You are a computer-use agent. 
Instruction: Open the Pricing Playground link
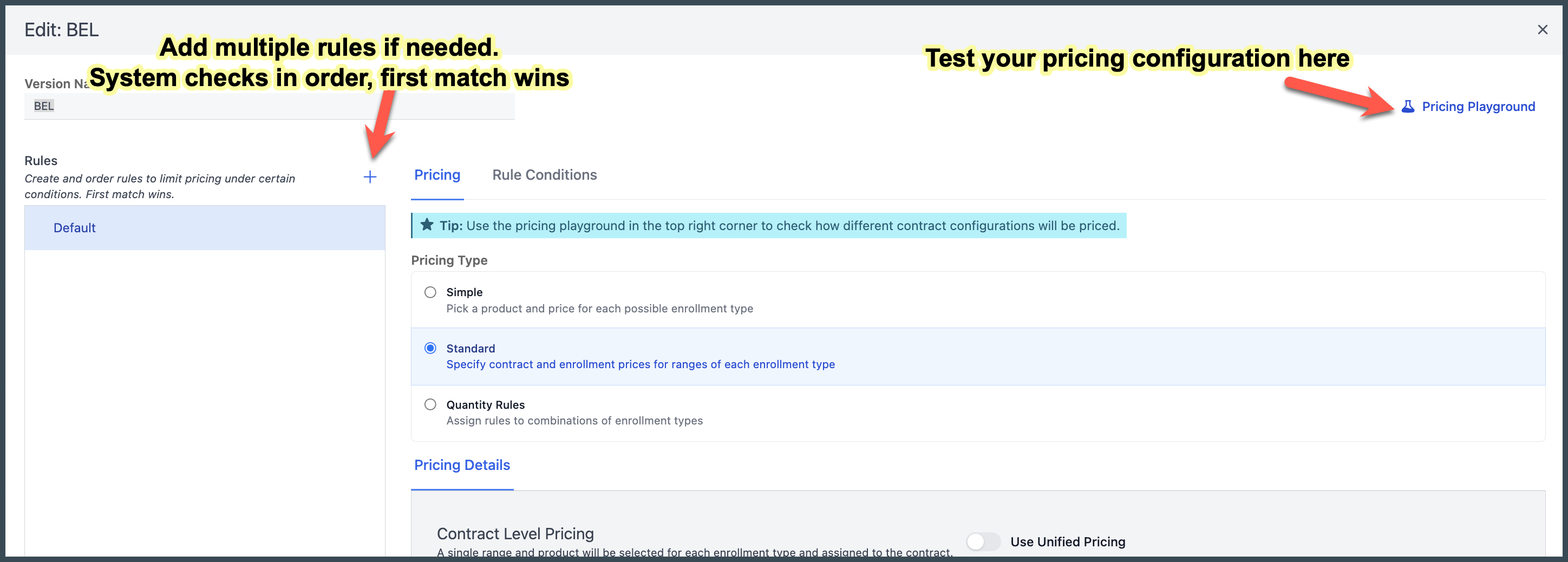point(1478,107)
